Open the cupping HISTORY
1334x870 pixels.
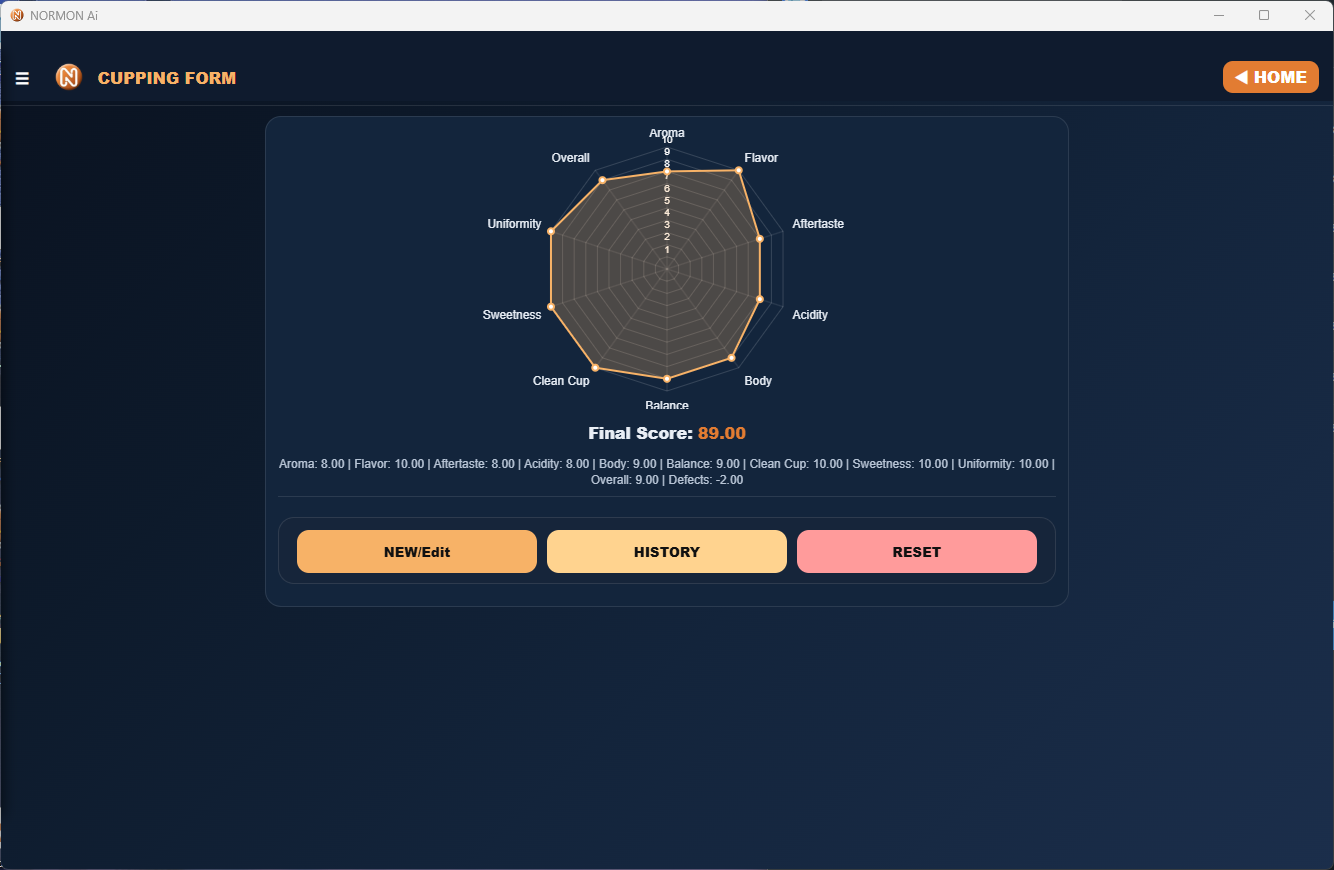pyautogui.click(x=666, y=552)
